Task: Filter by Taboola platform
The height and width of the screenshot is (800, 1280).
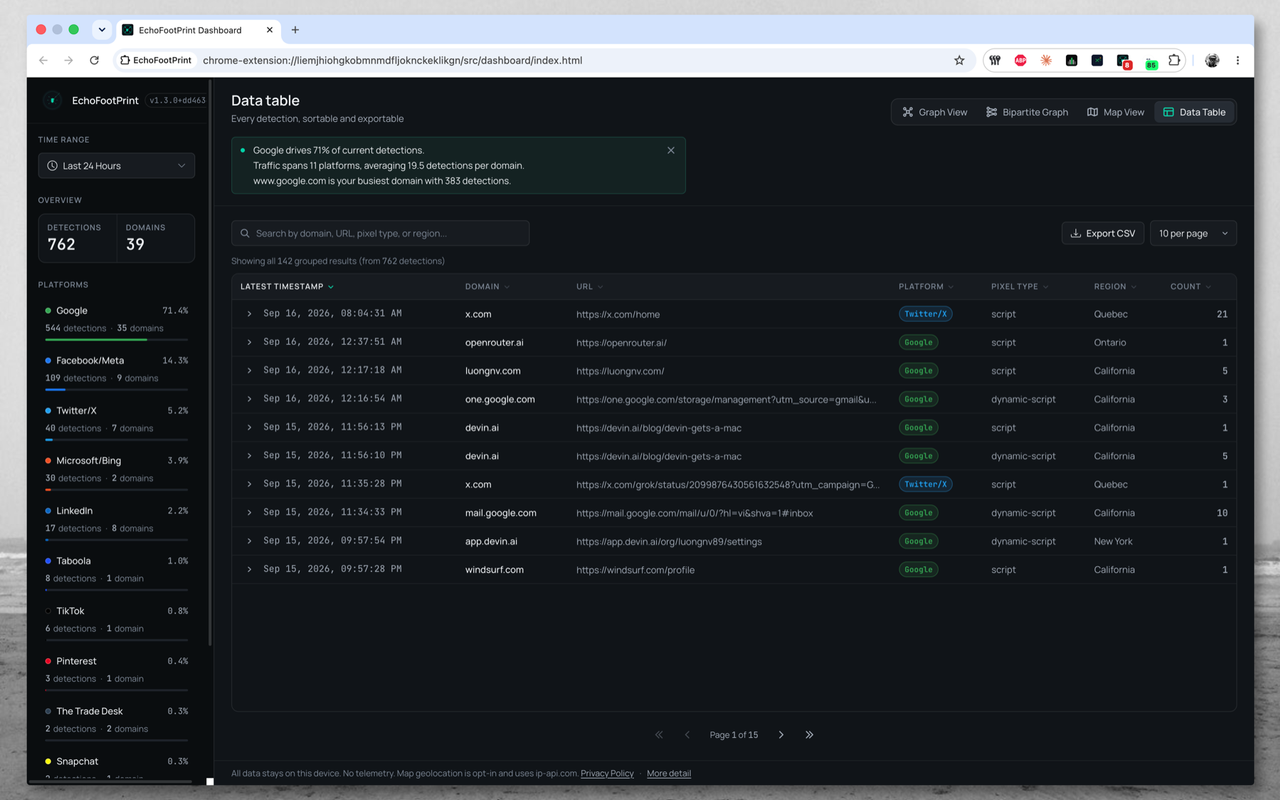Action: click(x=116, y=571)
